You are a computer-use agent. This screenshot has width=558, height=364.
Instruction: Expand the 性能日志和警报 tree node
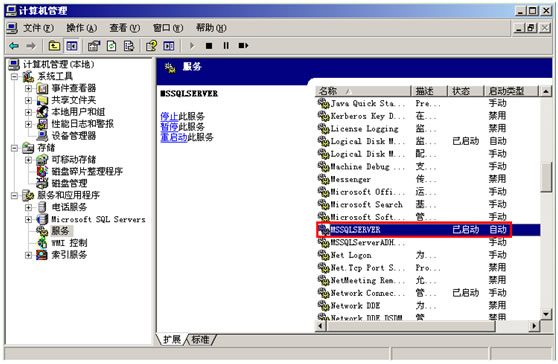click(x=28, y=124)
